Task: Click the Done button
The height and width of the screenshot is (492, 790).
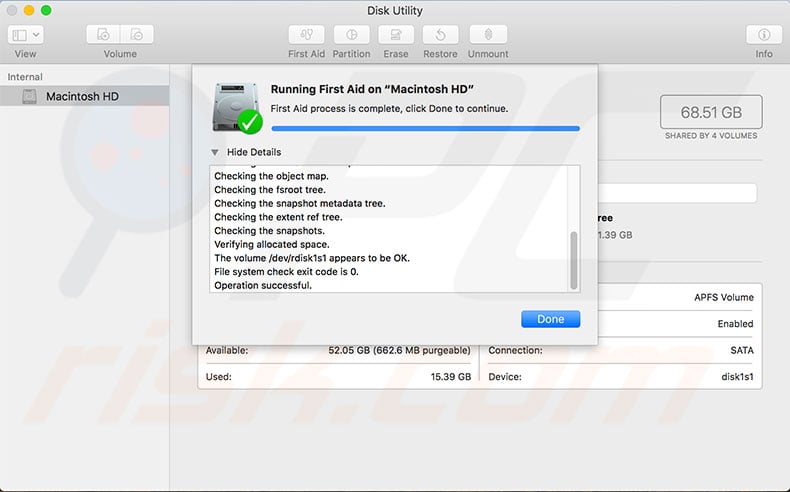Action: pyautogui.click(x=550, y=319)
